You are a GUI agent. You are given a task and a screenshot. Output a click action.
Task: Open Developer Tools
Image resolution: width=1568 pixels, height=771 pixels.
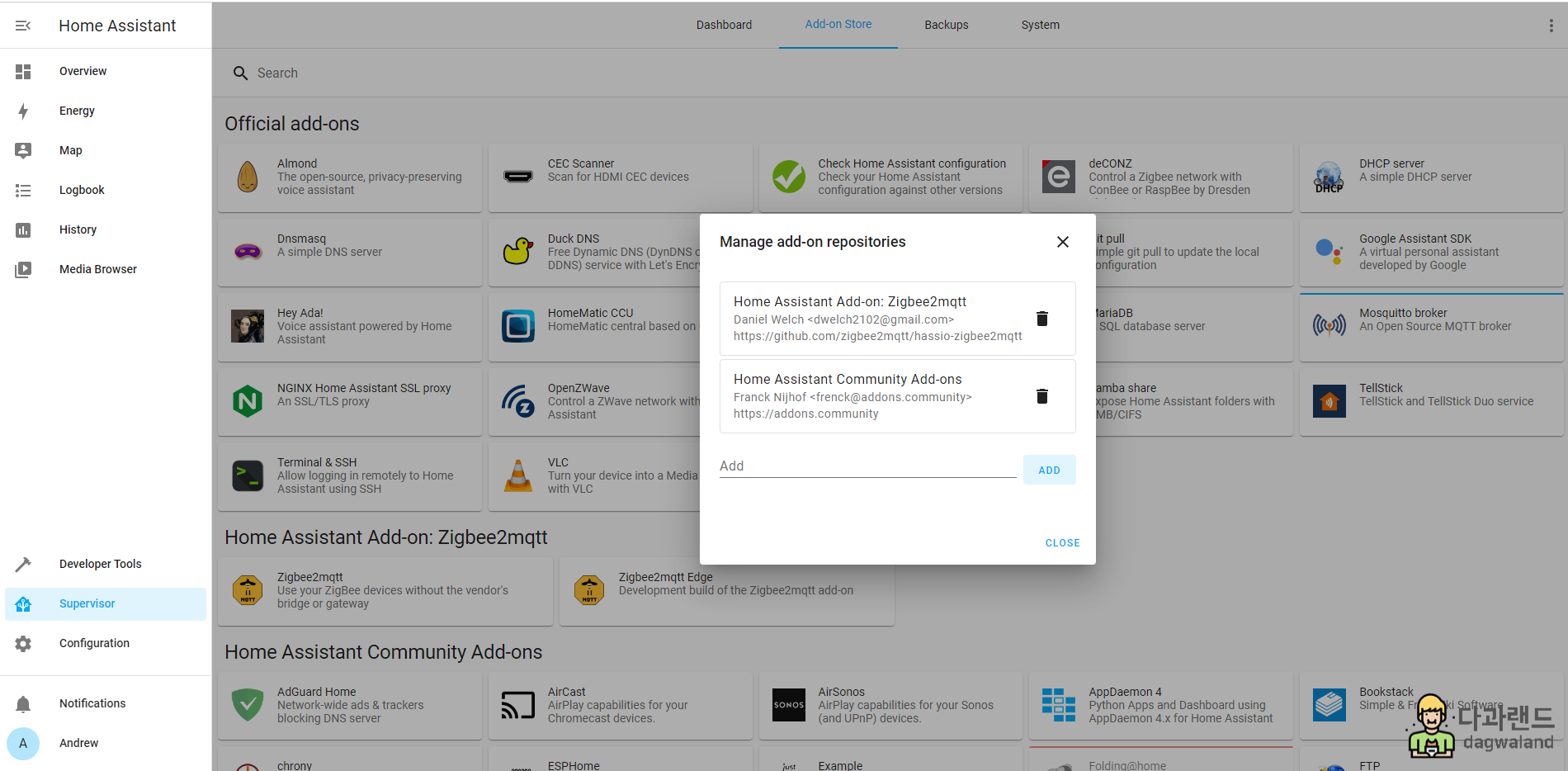click(106, 564)
